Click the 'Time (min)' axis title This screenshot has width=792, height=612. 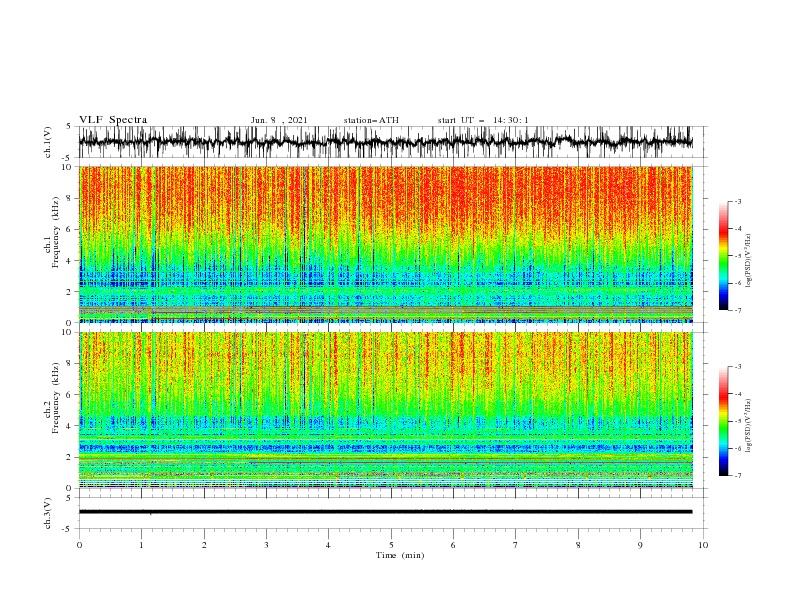coord(400,555)
